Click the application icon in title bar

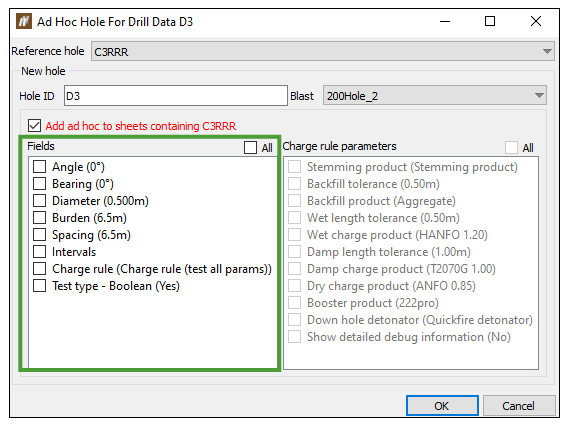24,21
